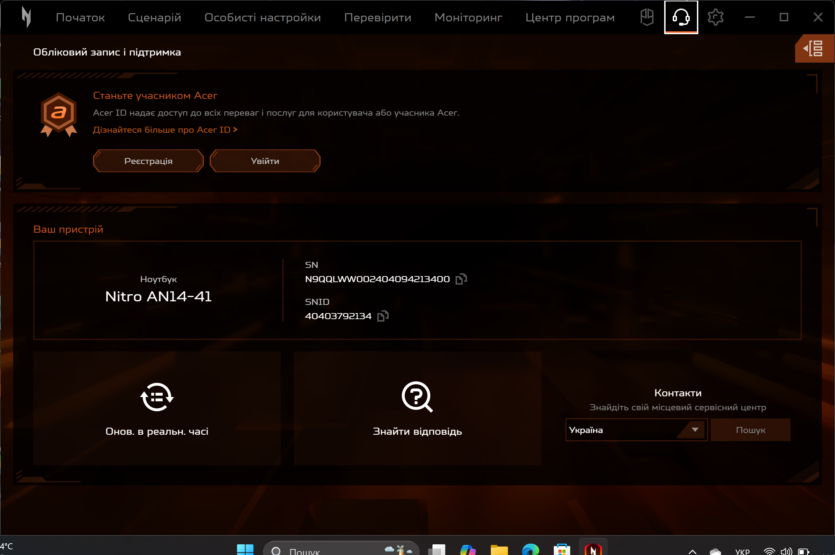Open File Explorer from the taskbar
The image size is (835, 555).
499,549
